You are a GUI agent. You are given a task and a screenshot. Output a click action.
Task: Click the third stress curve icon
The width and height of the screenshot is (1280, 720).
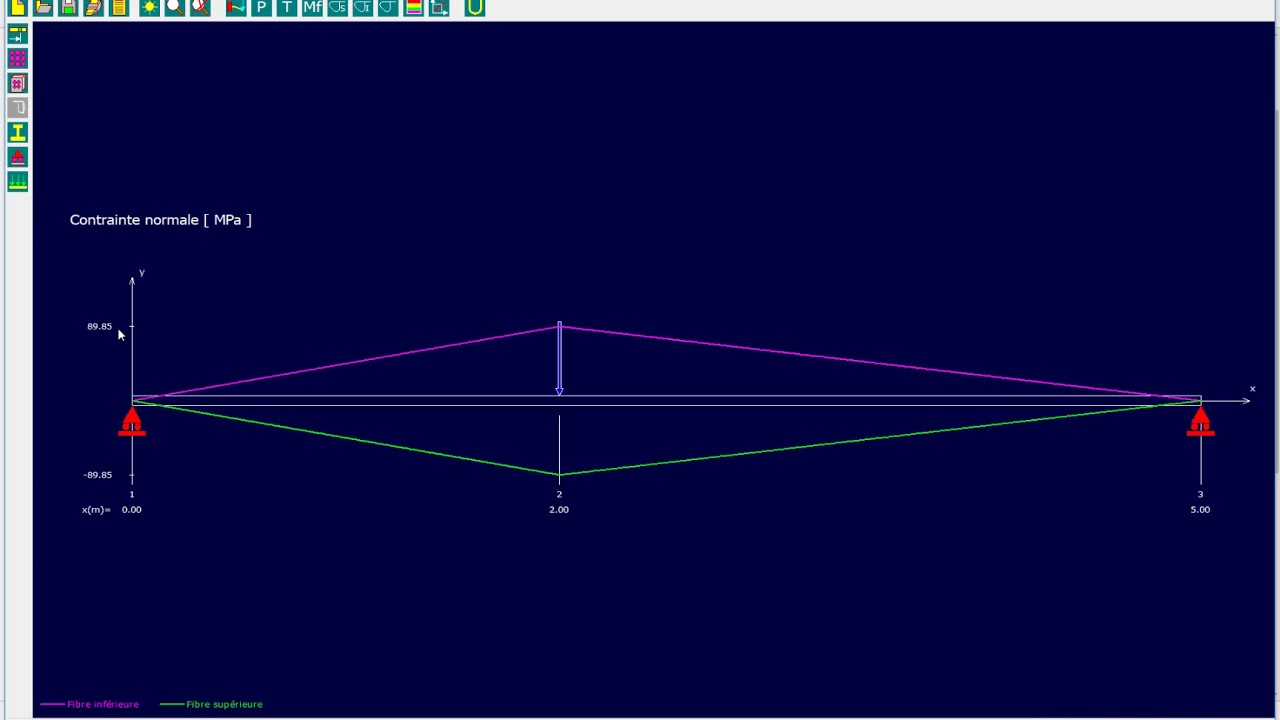click(388, 7)
